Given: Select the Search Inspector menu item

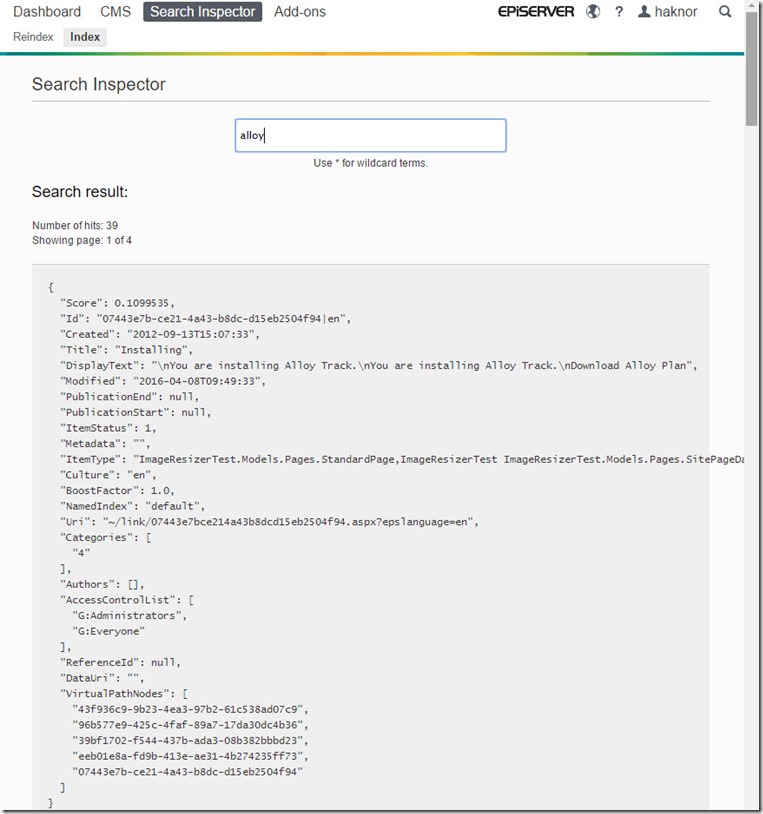Looking at the screenshot, I should tap(203, 12).
